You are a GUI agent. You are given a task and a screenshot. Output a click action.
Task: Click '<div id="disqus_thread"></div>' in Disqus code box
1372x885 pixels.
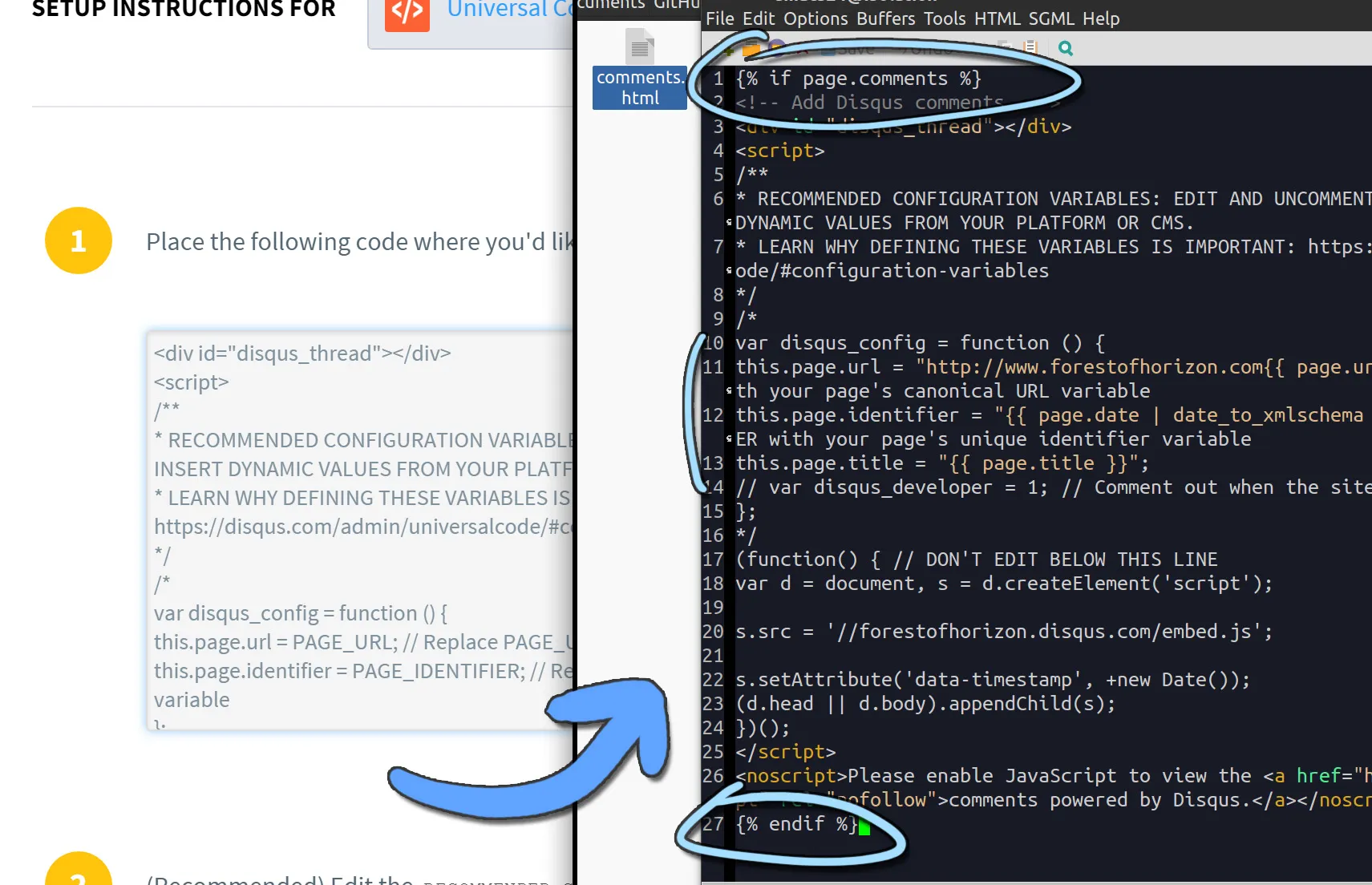(302, 354)
